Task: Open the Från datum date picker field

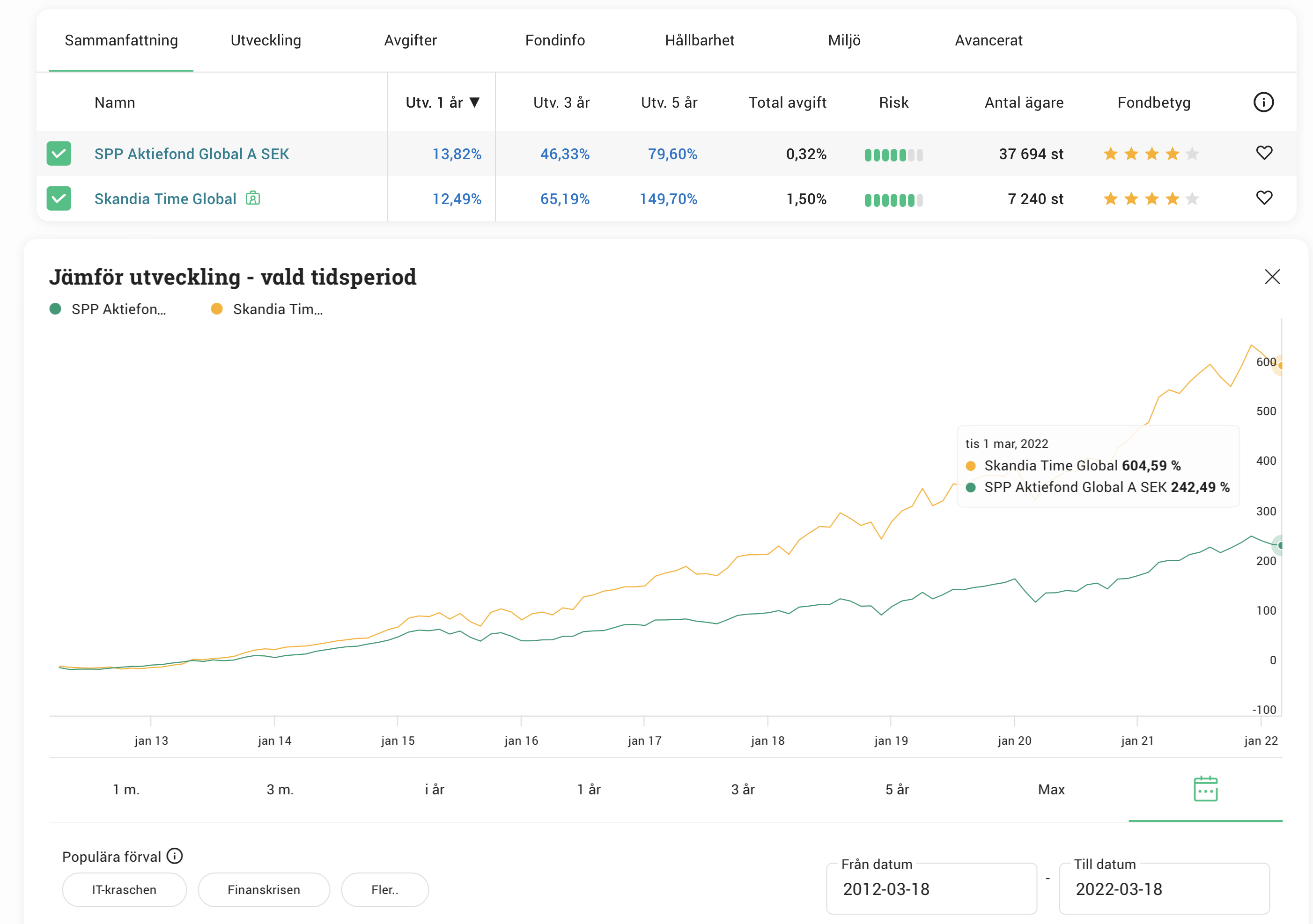Action: 930,889
